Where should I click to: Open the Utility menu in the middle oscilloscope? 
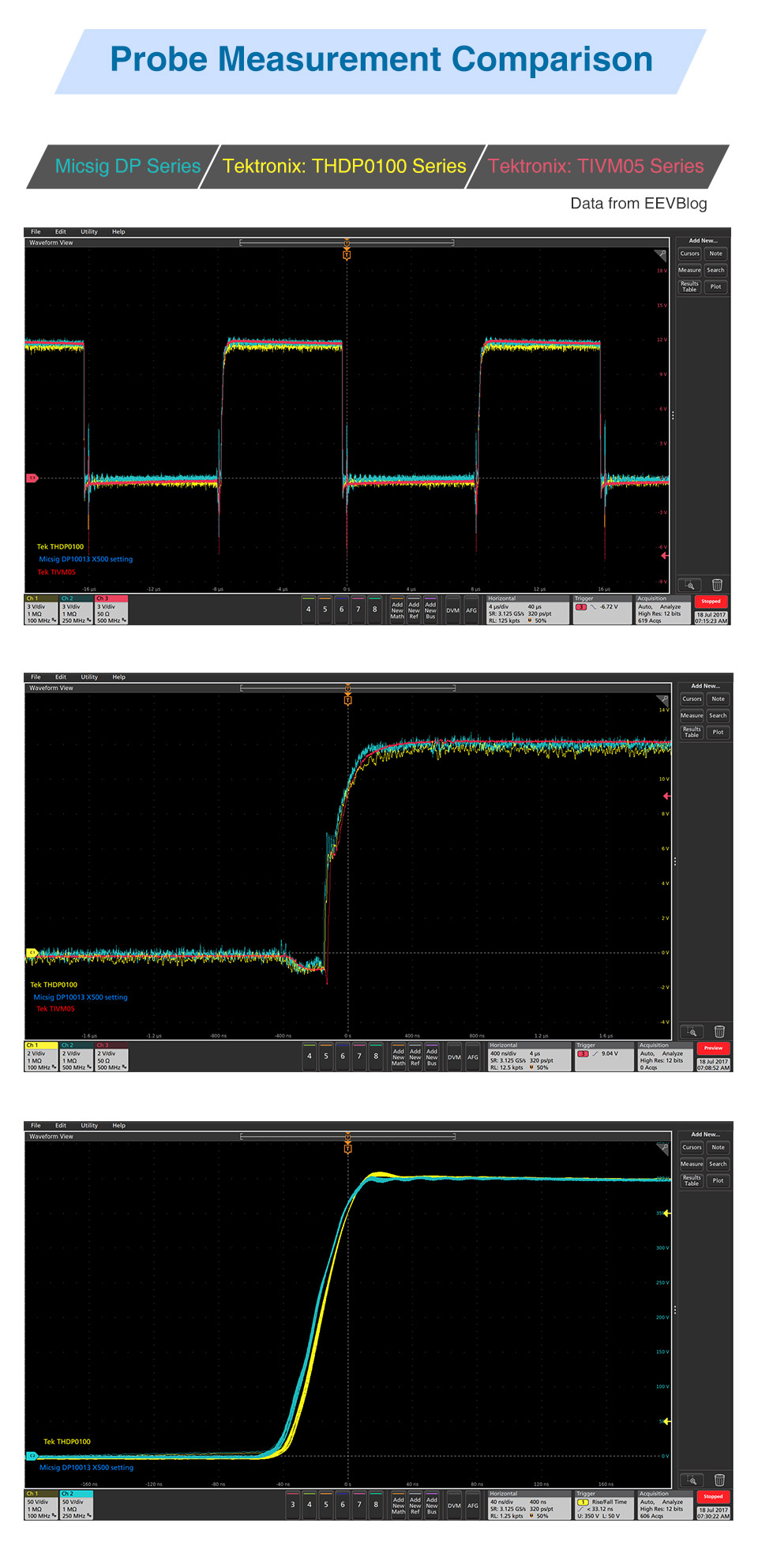click(x=89, y=677)
